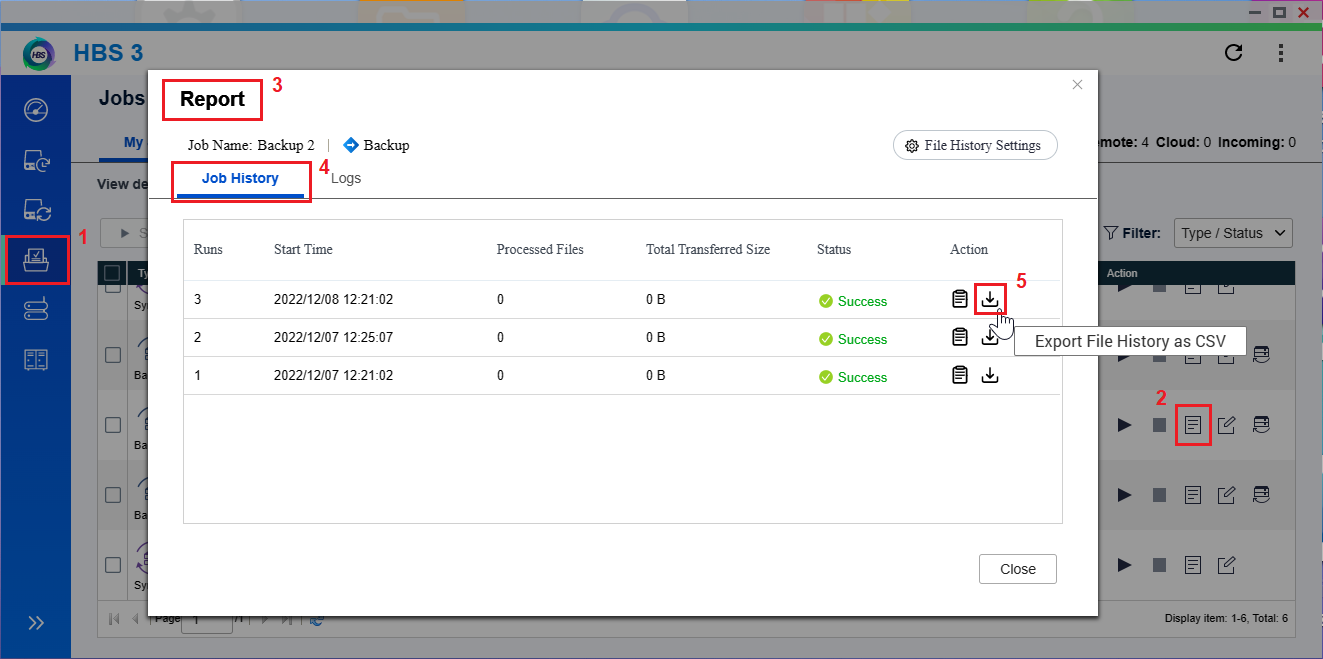Tick the select-all checkbox in jobs header

113,273
